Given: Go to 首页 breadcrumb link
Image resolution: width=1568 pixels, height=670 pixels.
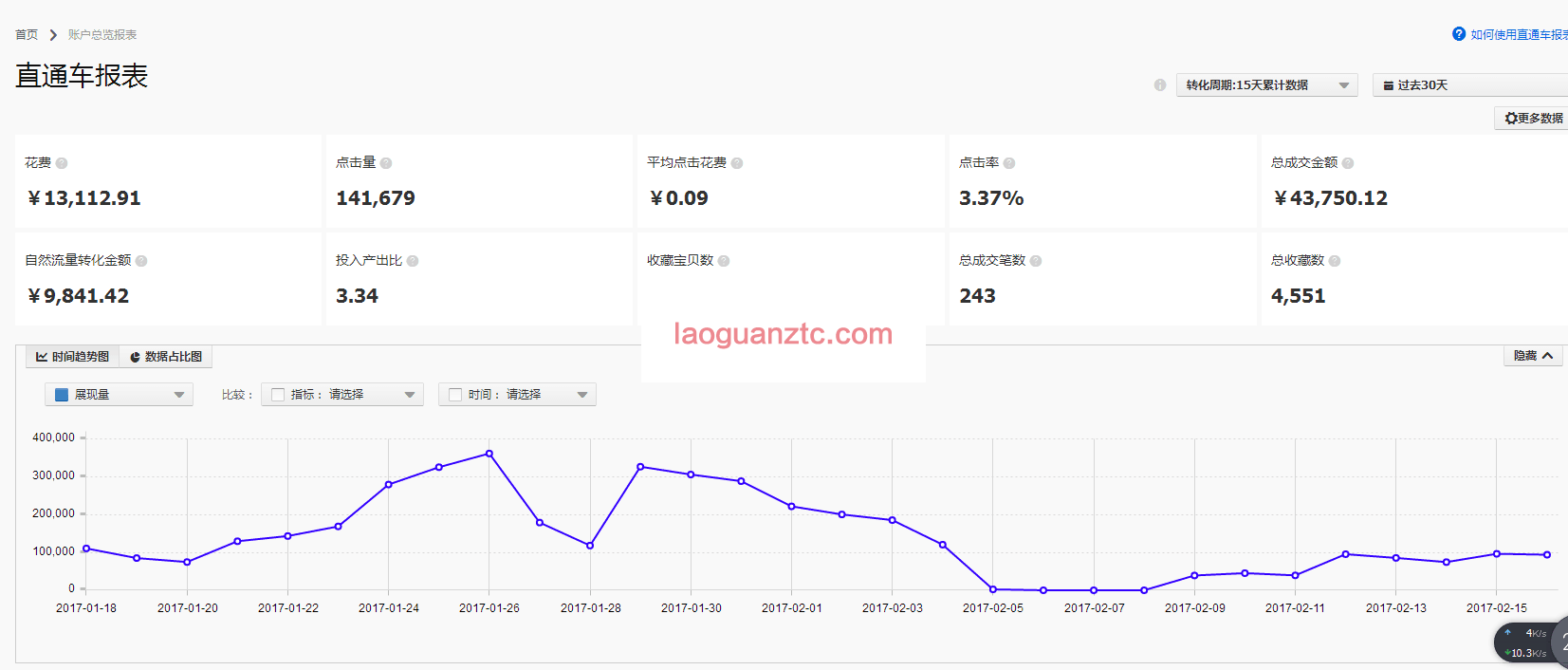Looking at the screenshot, I should point(27,35).
